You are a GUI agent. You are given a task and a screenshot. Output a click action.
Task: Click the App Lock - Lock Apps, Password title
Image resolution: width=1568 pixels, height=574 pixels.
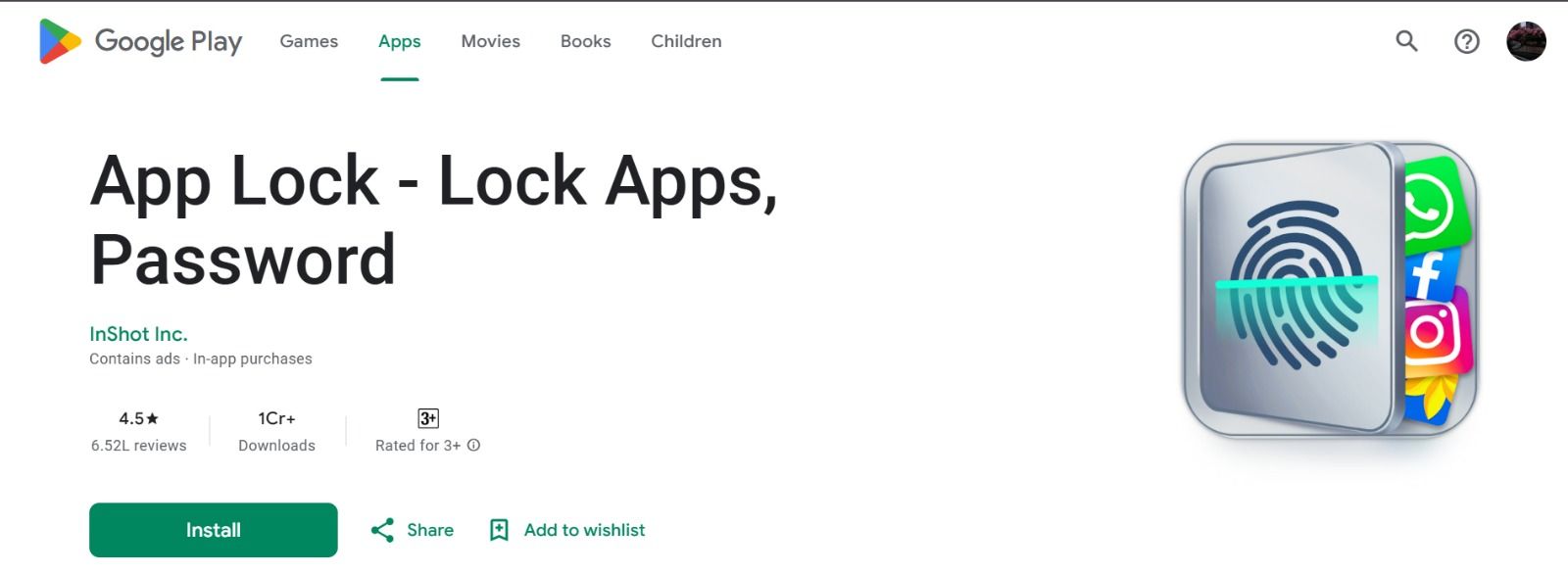tap(434, 220)
